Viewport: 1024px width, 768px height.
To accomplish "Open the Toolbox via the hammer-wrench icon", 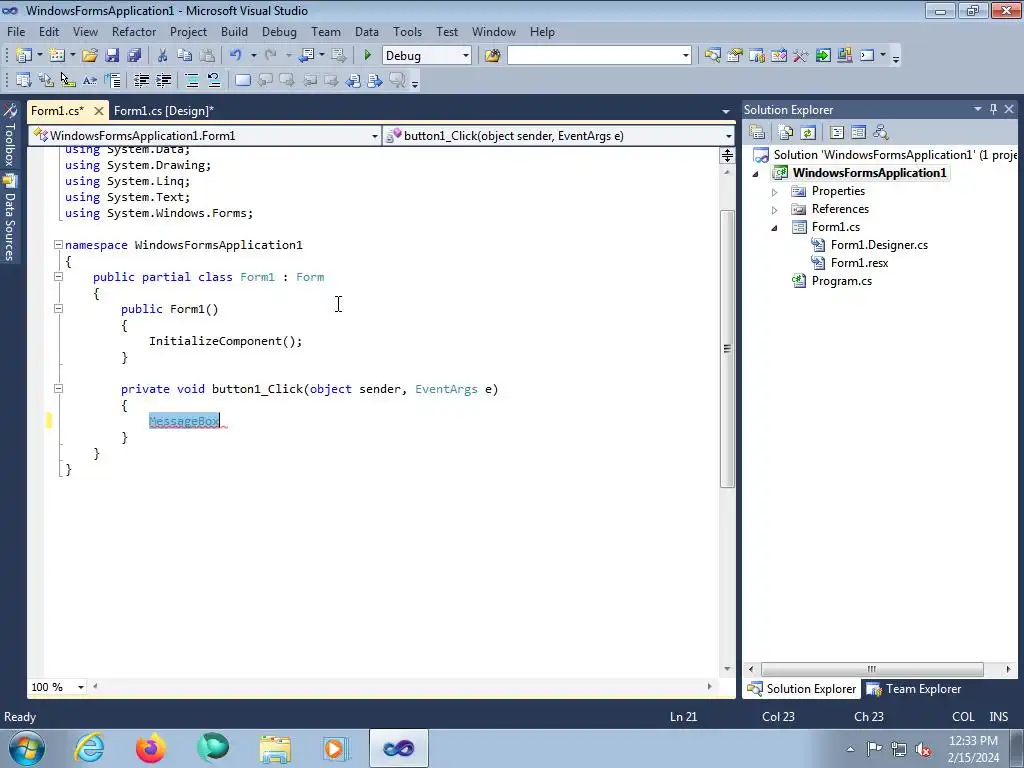I will point(801,56).
